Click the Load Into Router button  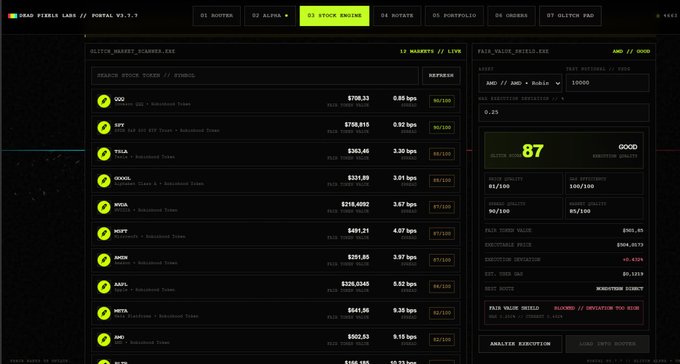607,344
